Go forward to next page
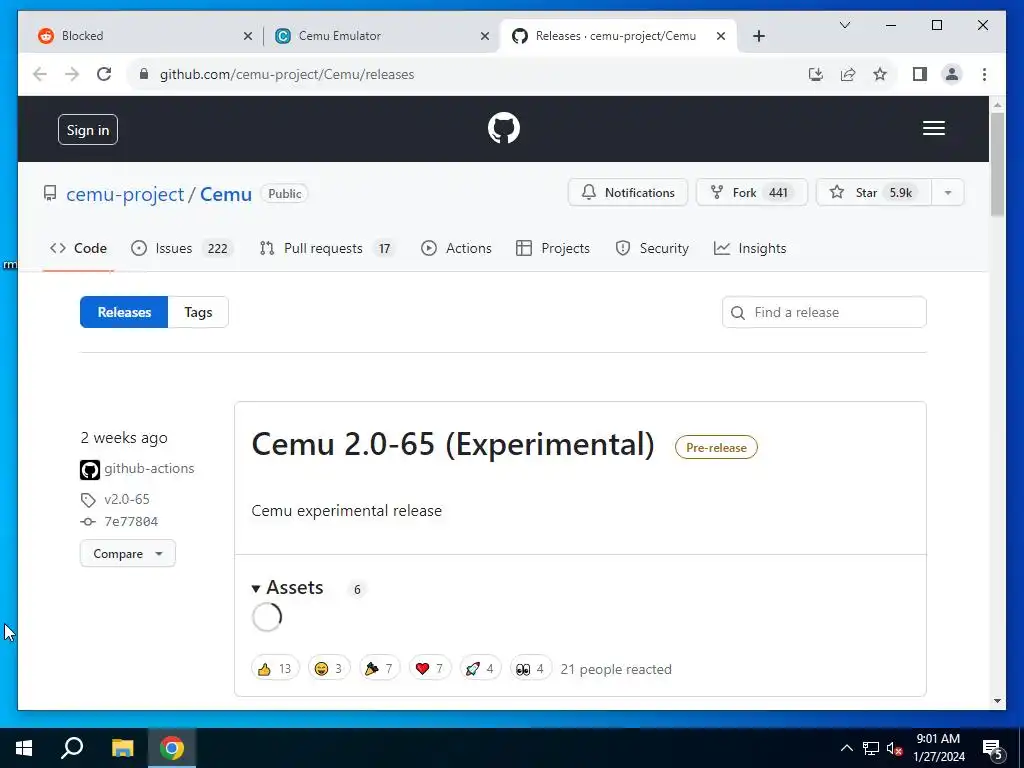 [72, 74]
